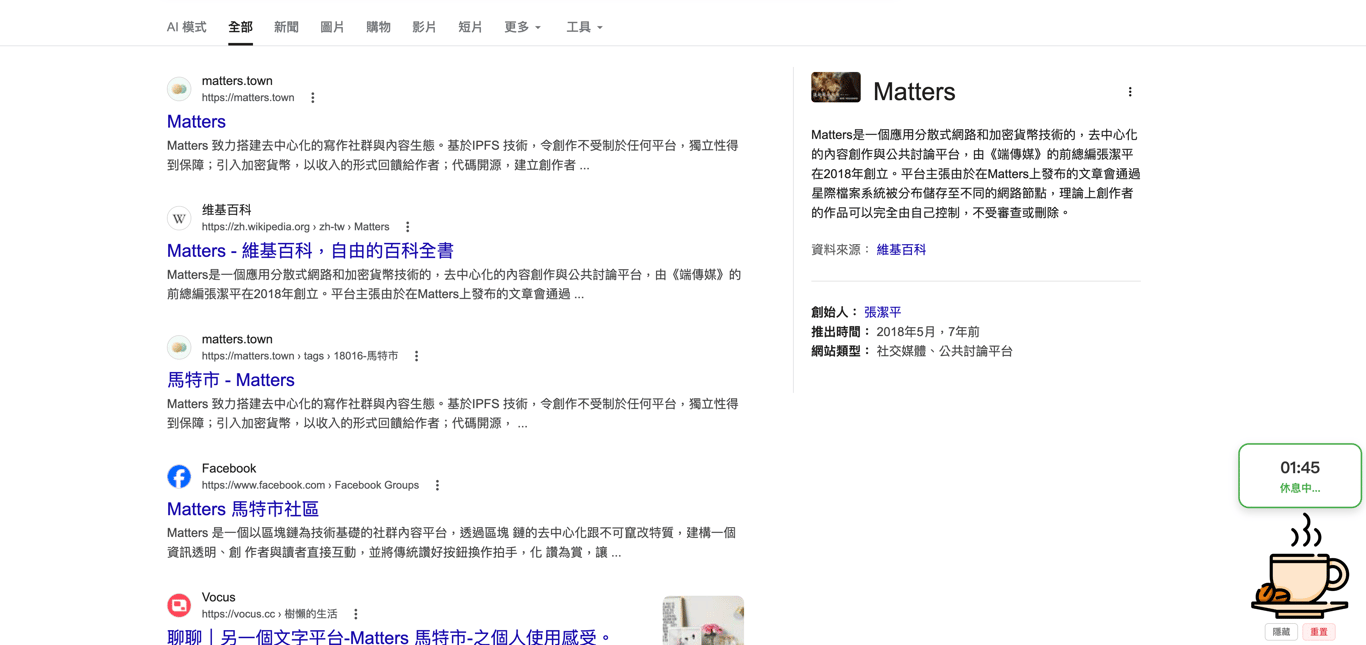Open options menu for Facebook Groups result

437,485
